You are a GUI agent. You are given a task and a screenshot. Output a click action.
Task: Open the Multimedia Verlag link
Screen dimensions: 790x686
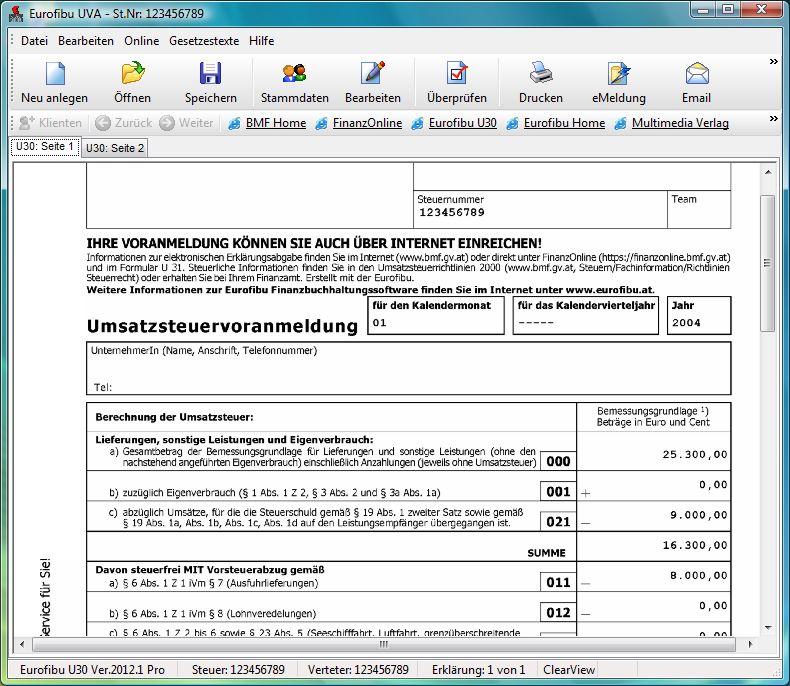point(680,123)
